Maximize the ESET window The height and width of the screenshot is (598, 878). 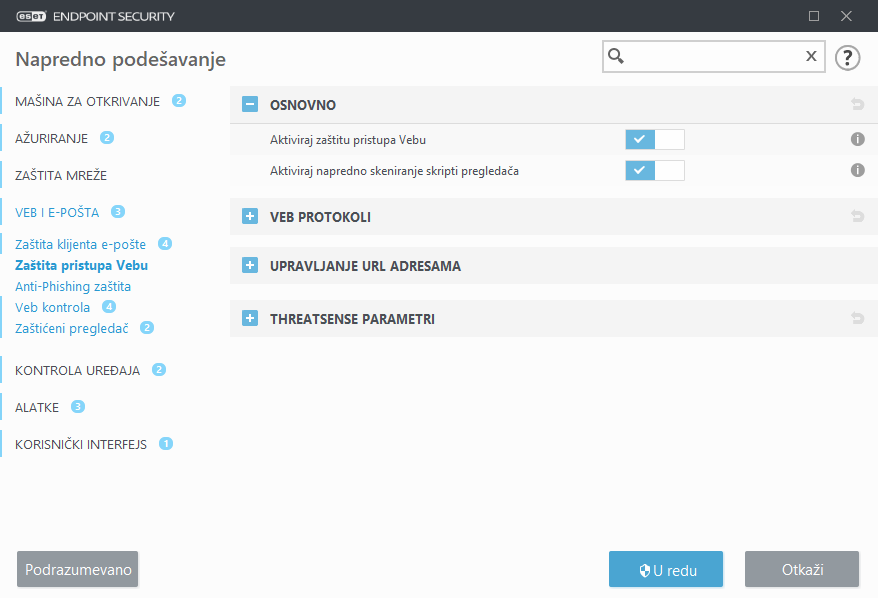point(814,16)
